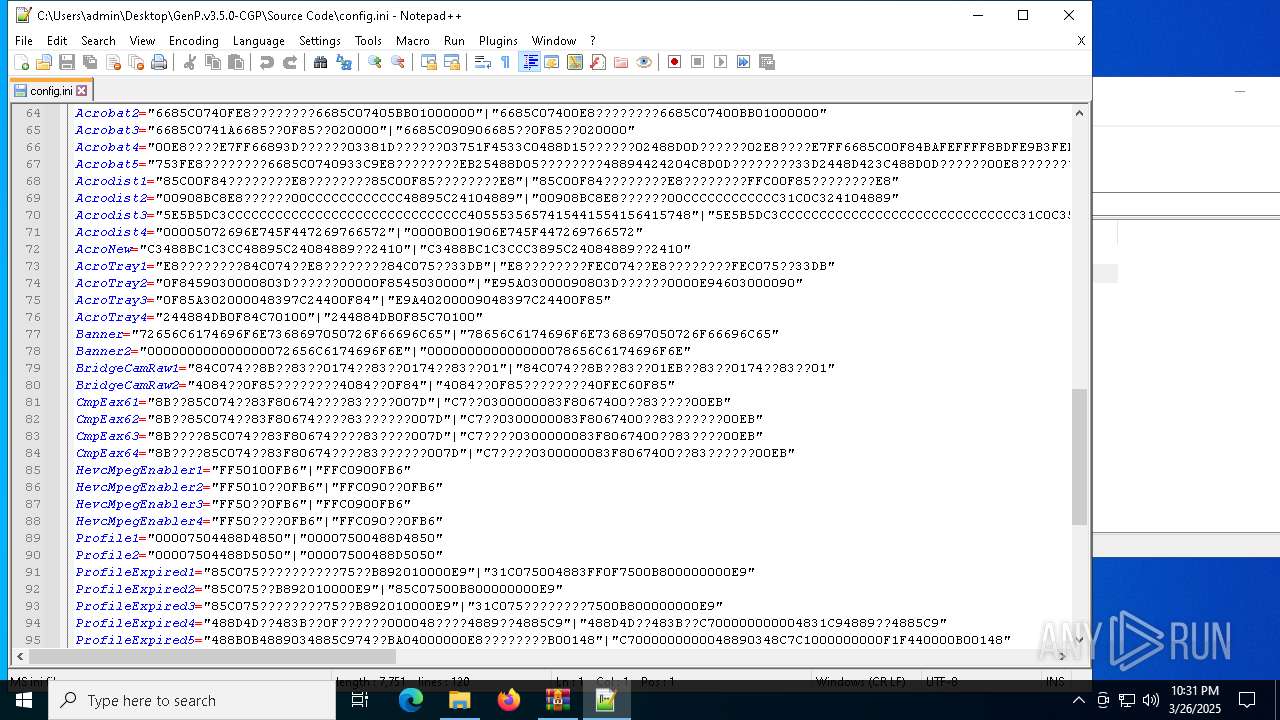
Task: Click the AcroNew key name on line 72
Action: [x=104, y=249]
